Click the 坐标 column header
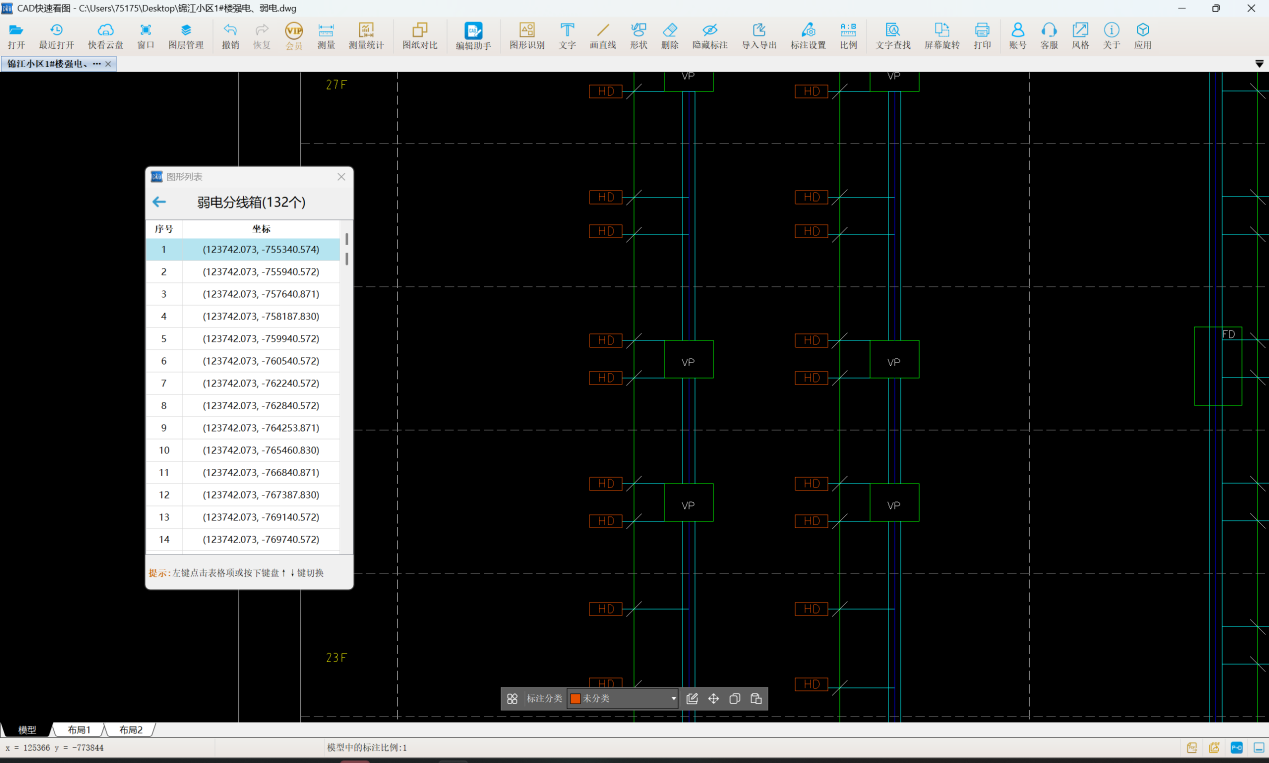 (261, 229)
